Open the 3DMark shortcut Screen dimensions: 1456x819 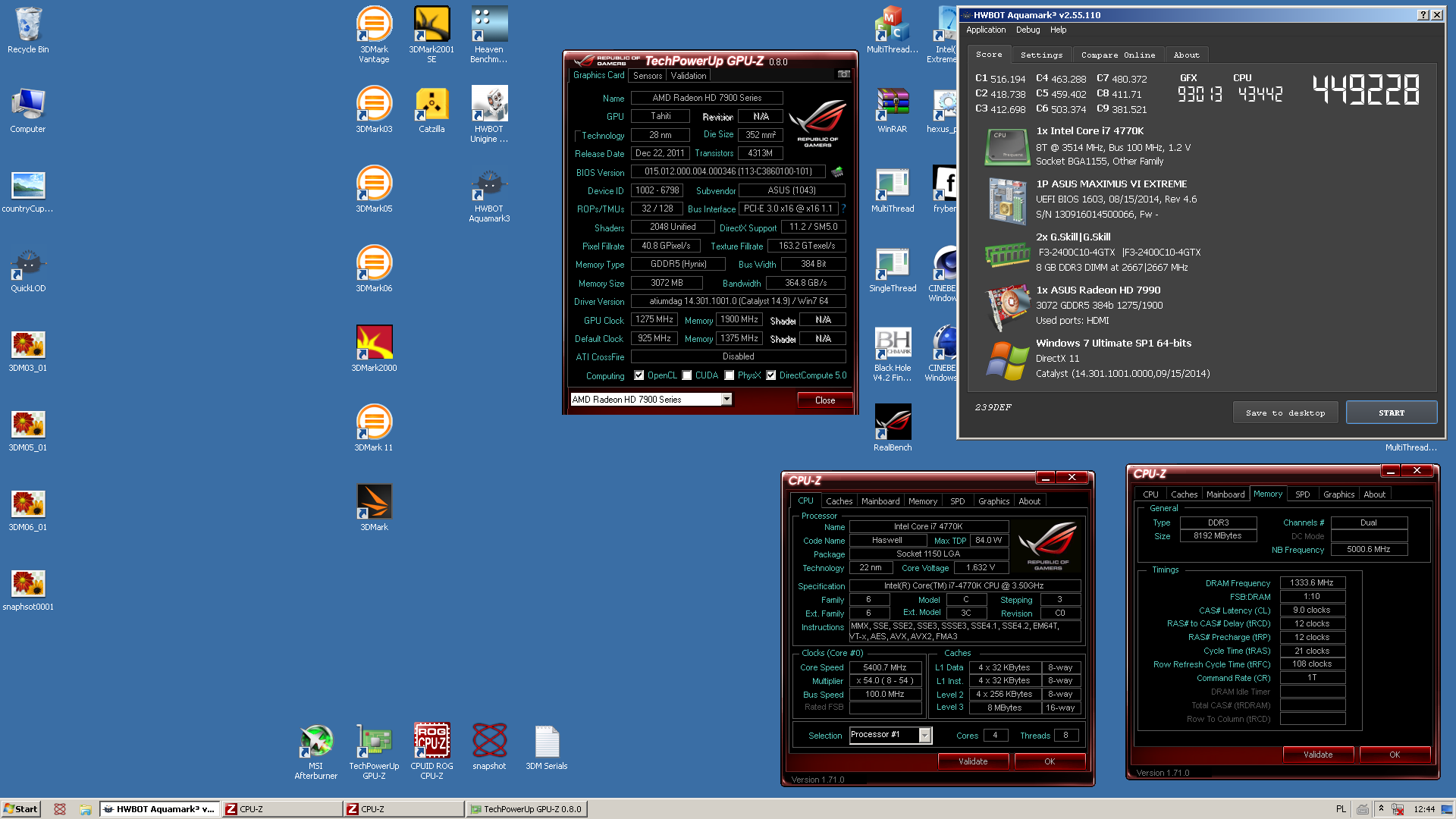pos(374,509)
